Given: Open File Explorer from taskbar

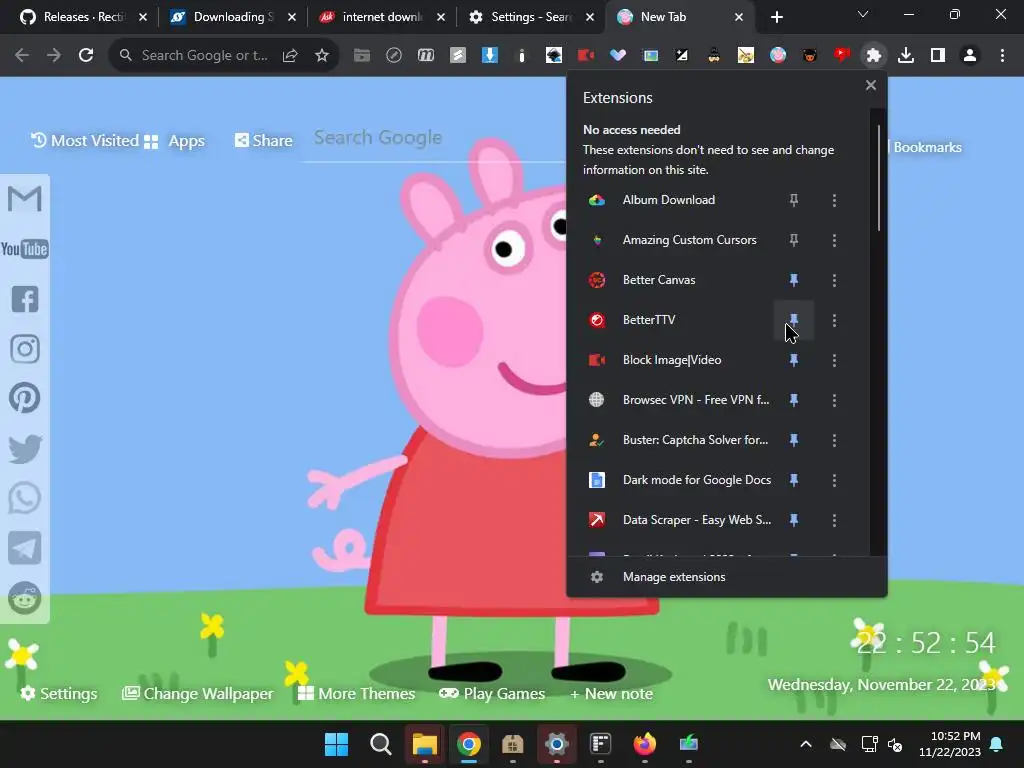Looking at the screenshot, I should point(424,744).
